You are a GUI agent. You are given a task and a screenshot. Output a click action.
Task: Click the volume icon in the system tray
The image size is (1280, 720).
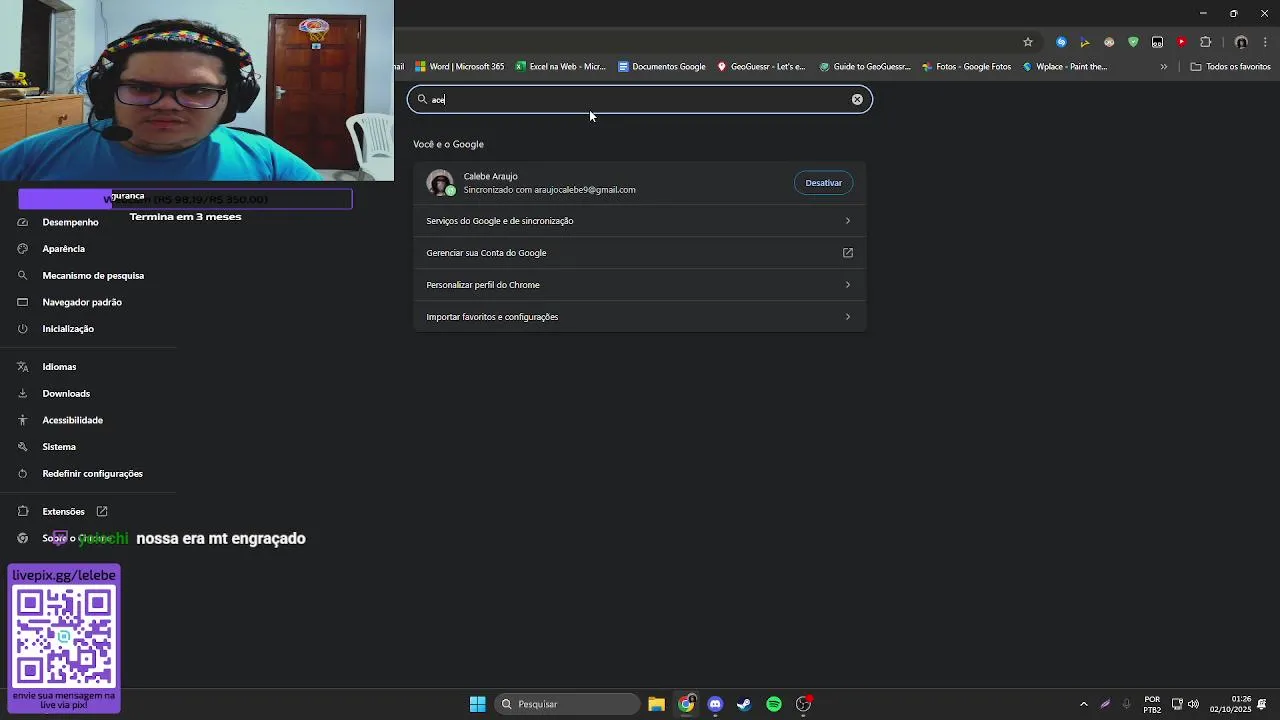(1193, 704)
